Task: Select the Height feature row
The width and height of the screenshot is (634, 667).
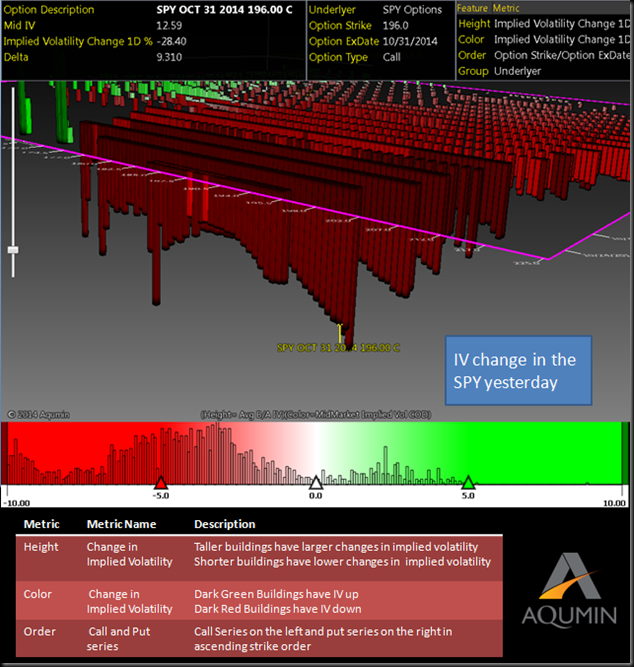Action: (543, 24)
